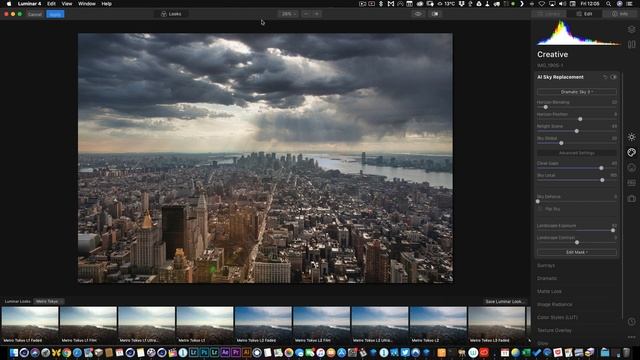640x360 pixels.
Task: Apply the Metro Tokyo L1 Film look thumbnail
Action: click(x=88, y=325)
